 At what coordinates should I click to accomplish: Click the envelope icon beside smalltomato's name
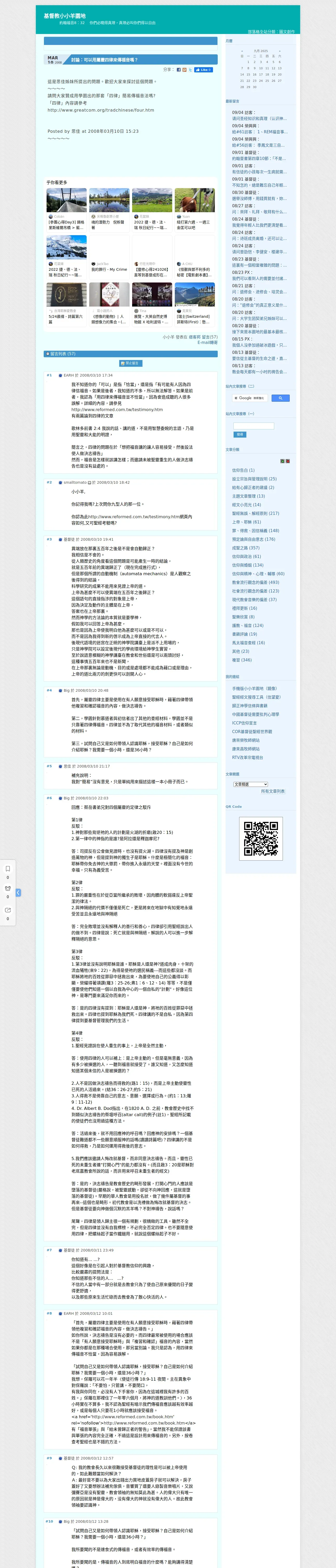tap(90, 482)
